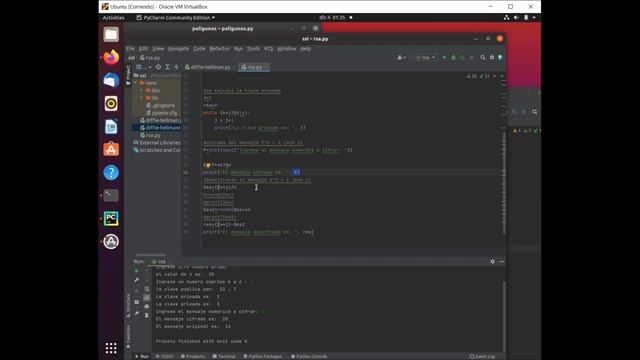Open Python Console tool window
Image resolution: width=640 pixels, height=360 pixels.
[309, 356]
